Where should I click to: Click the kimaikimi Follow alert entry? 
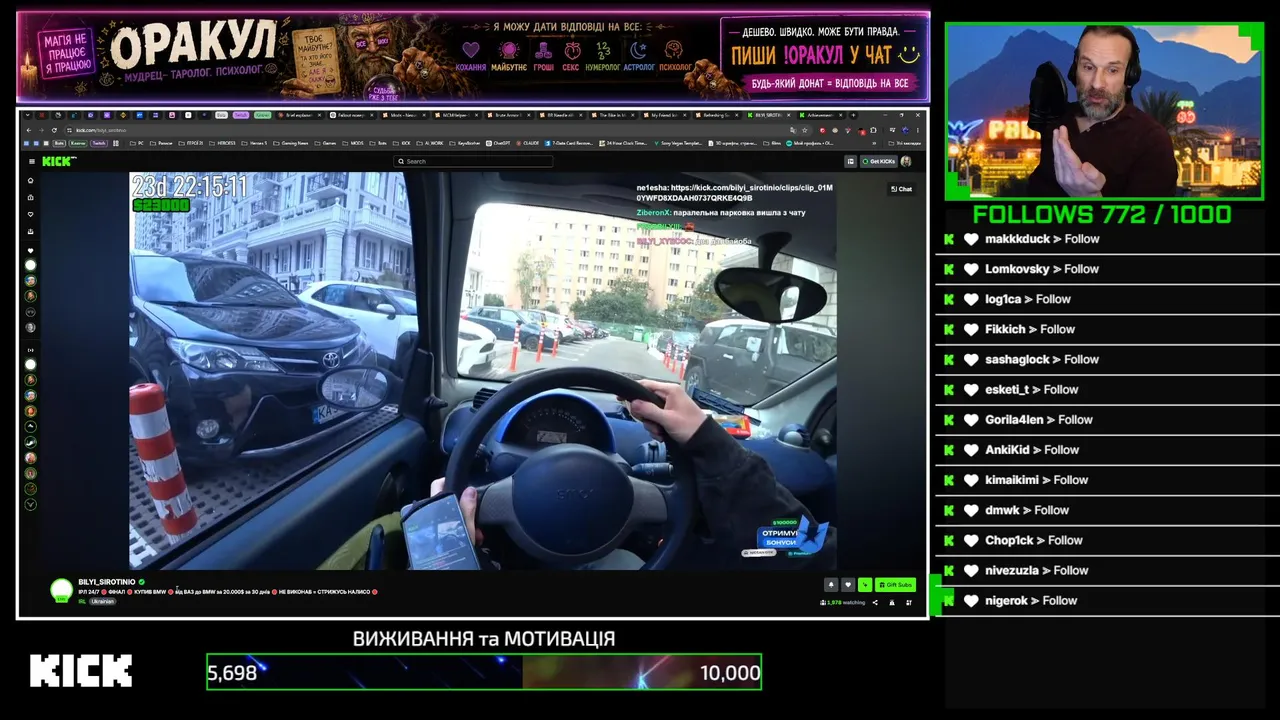click(1107, 480)
